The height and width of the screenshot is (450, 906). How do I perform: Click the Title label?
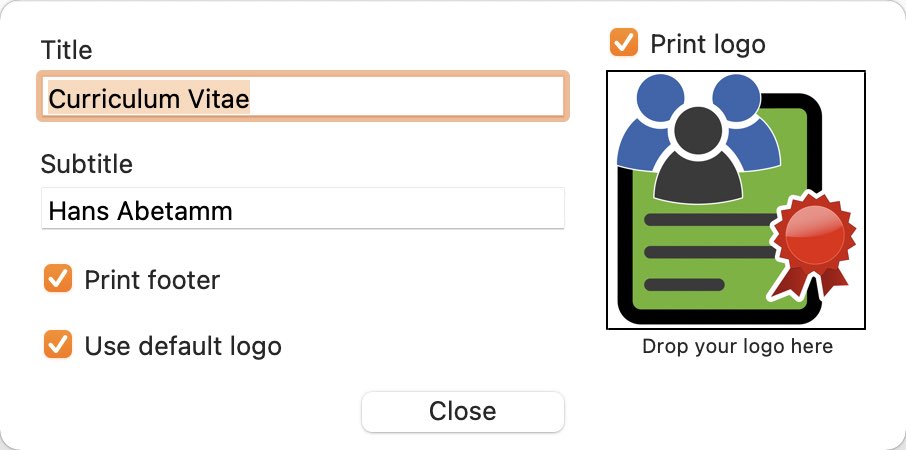pos(66,50)
